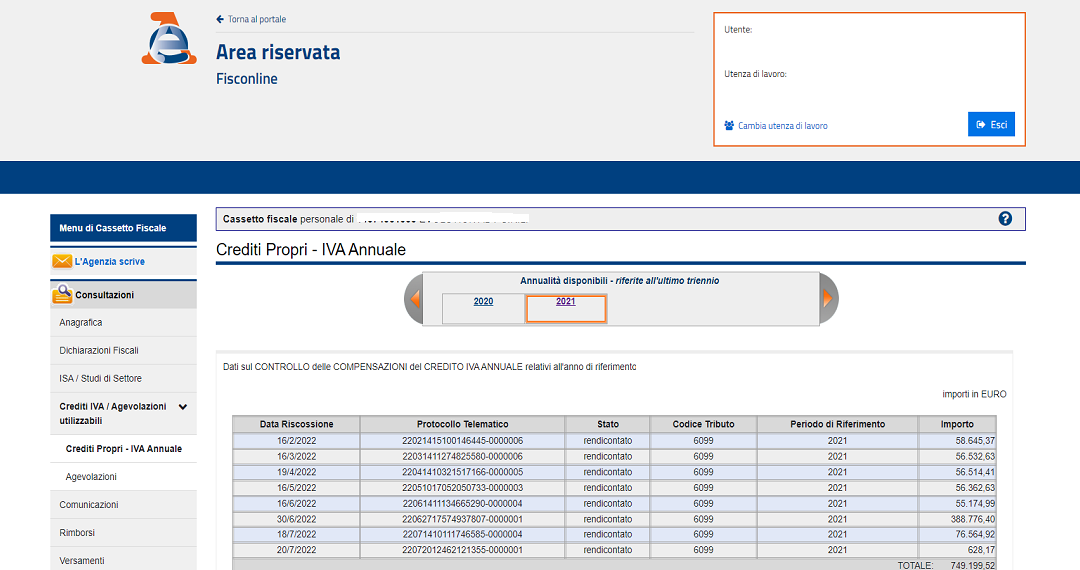The width and height of the screenshot is (1080, 570).
Task: Click Cambia utenza di lavoro link
Action: pos(783,126)
